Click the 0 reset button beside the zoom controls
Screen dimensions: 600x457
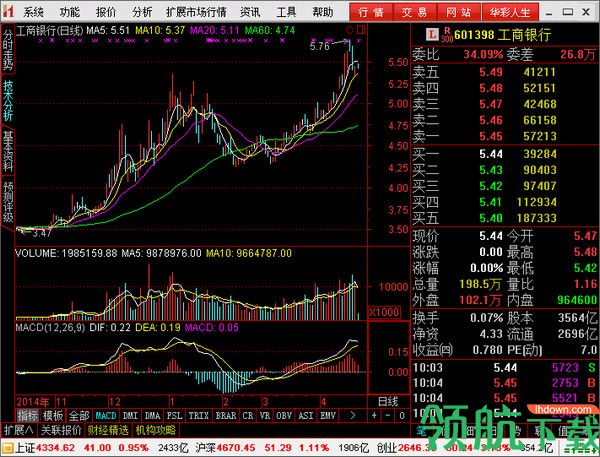tap(402, 415)
